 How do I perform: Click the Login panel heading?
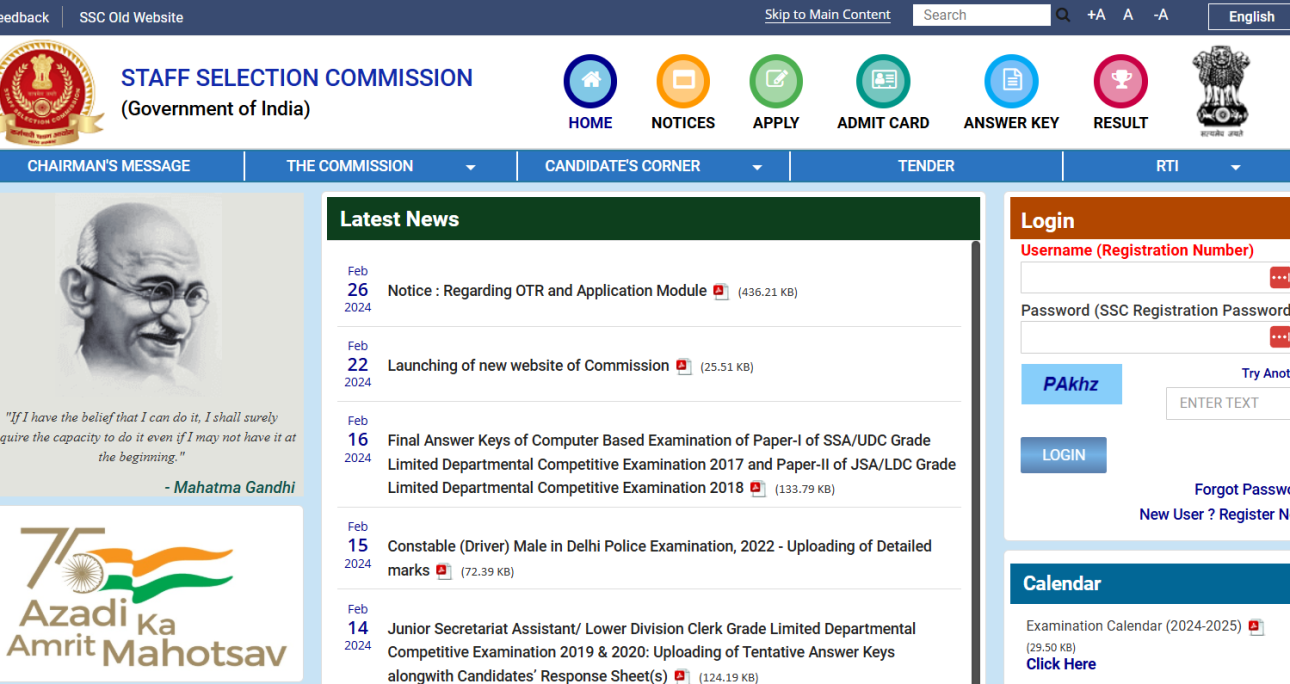1048,221
